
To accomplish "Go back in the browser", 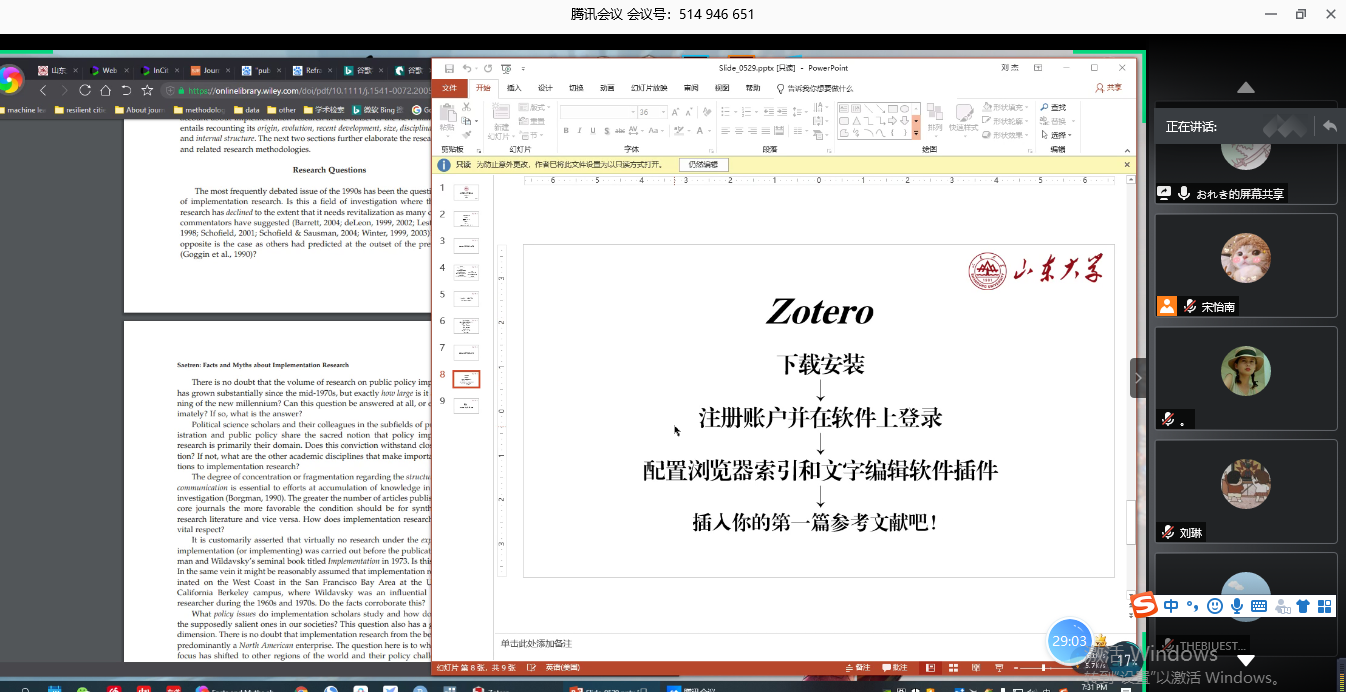I will click(43, 91).
